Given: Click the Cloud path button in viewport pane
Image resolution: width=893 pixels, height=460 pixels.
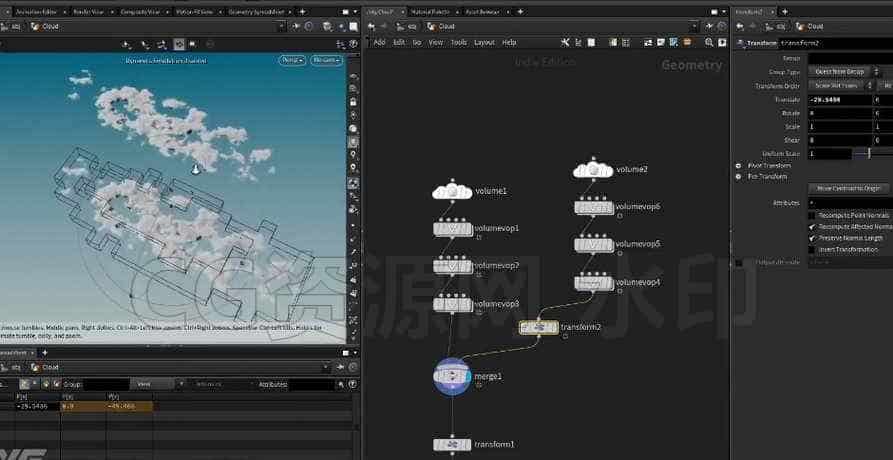Looking at the screenshot, I should pos(45,26).
